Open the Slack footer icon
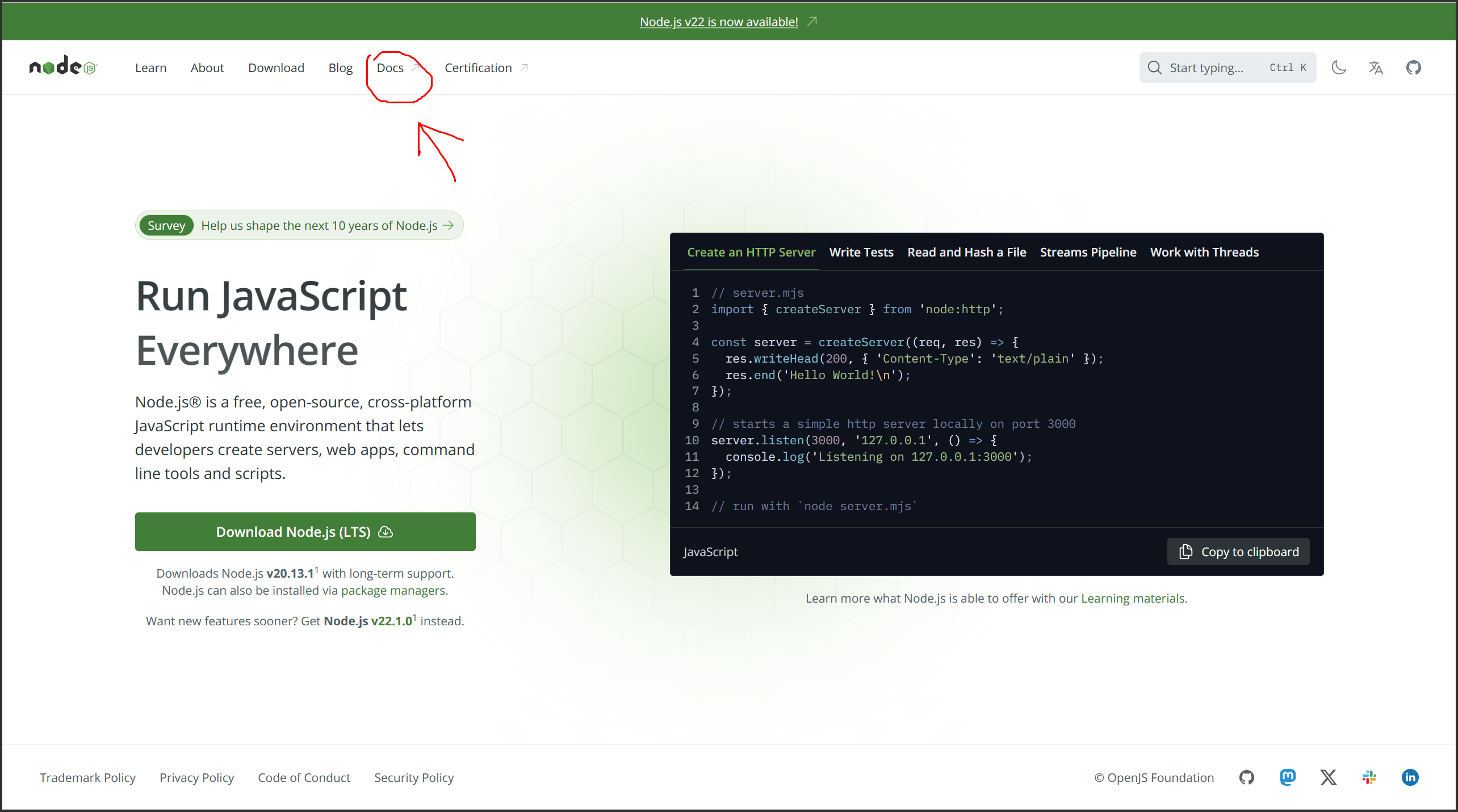 tap(1369, 777)
